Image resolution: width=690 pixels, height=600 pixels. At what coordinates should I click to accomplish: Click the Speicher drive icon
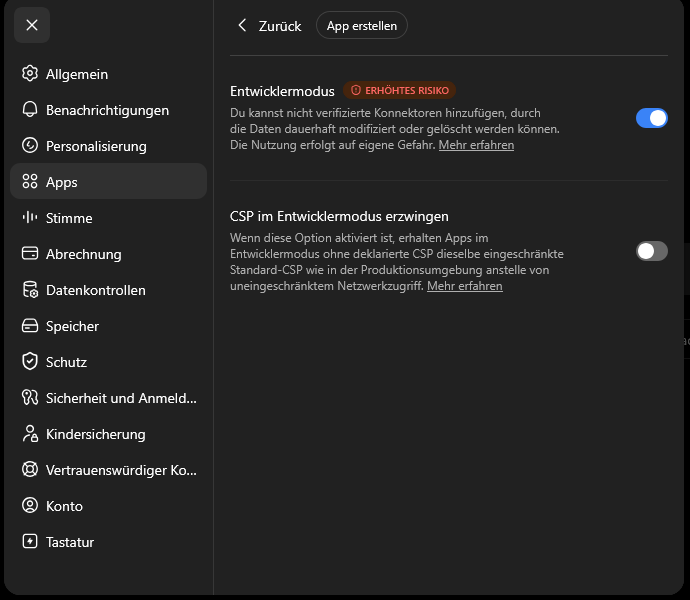coord(30,326)
